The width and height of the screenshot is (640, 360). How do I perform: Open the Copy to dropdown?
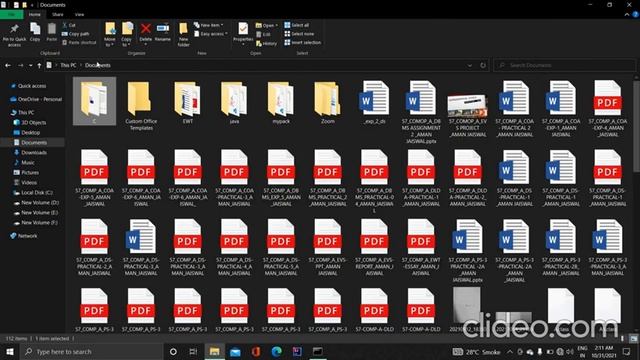(127, 34)
